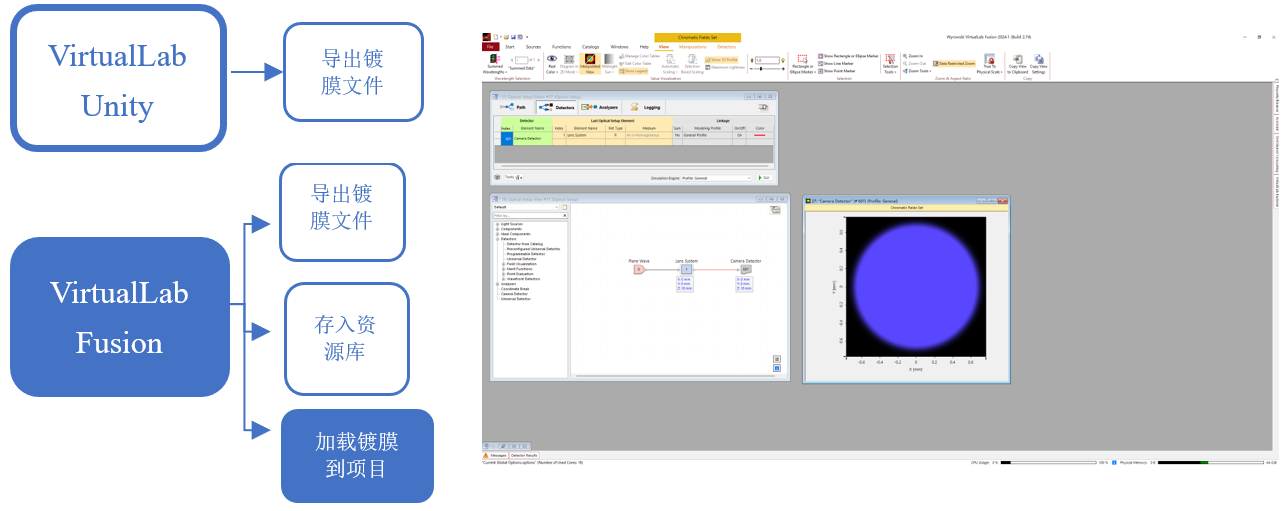Open the Detector Results bottom tab

click(524, 455)
